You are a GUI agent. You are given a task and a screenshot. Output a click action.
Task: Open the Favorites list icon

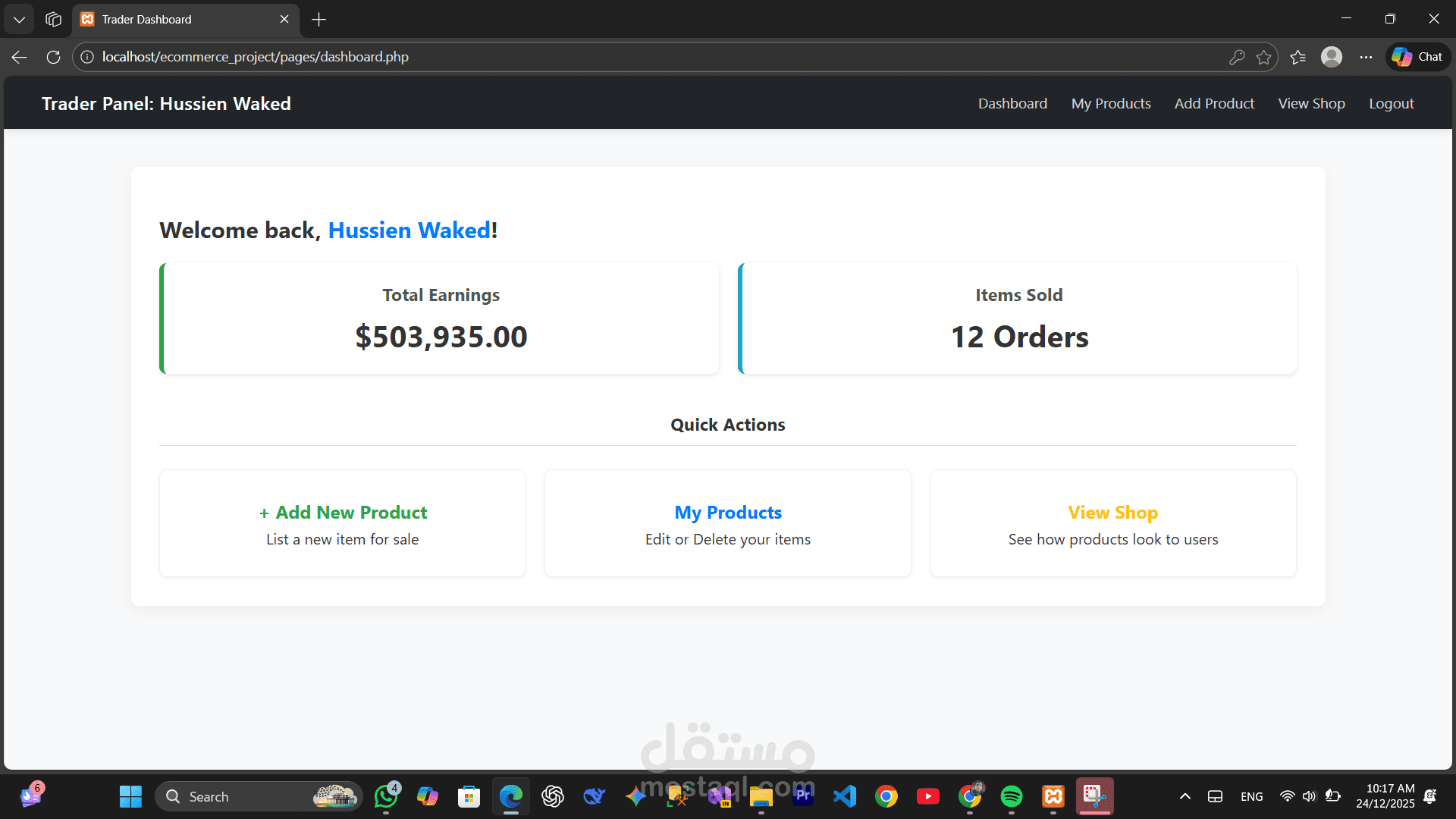pyautogui.click(x=1298, y=57)
